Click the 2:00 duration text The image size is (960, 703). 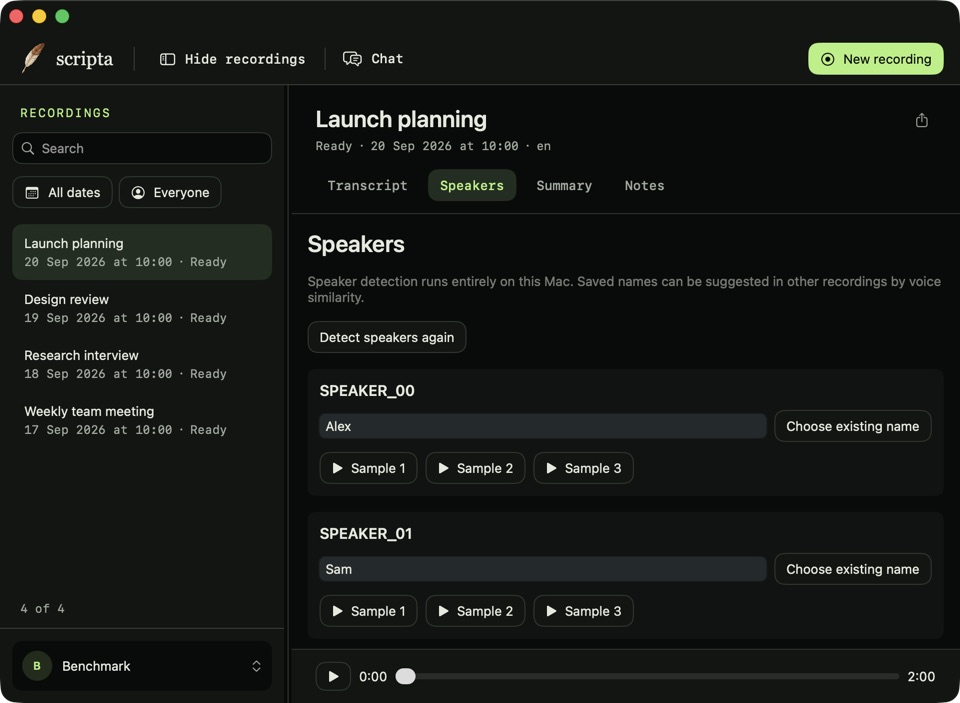click(x=921, y=676)
